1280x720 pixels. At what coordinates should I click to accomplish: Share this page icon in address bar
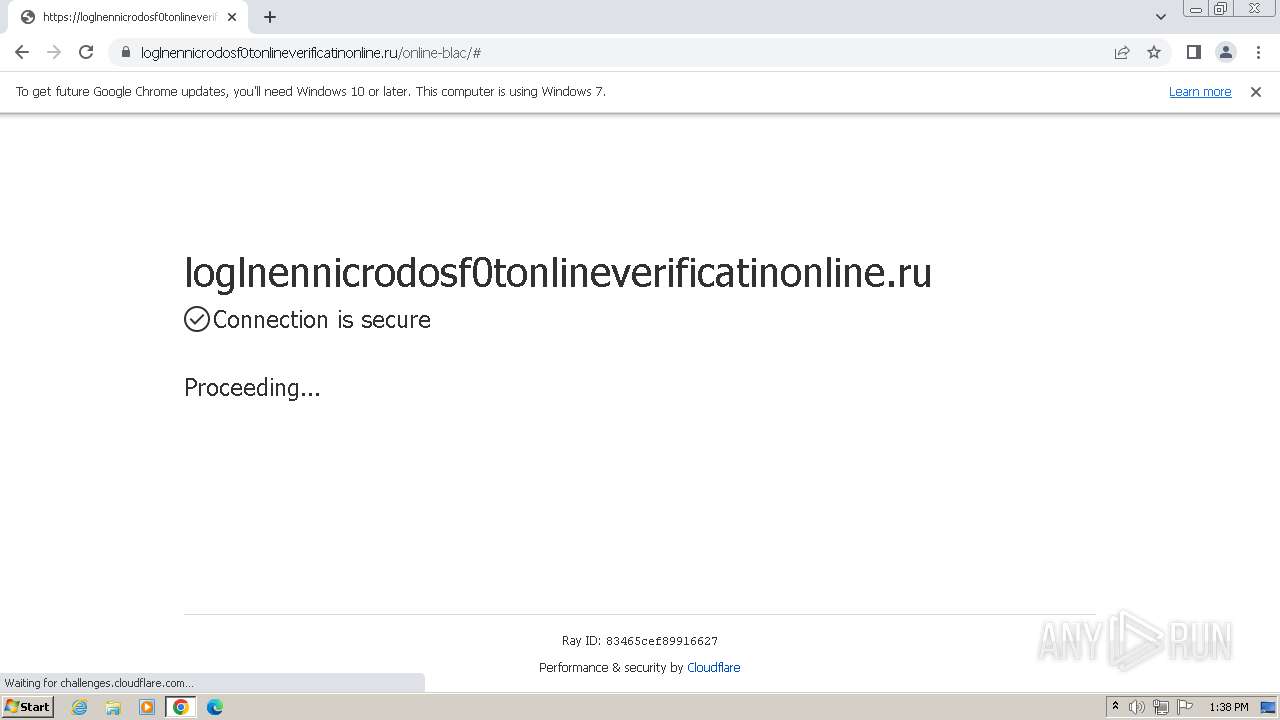click(x=1122, y=52)
